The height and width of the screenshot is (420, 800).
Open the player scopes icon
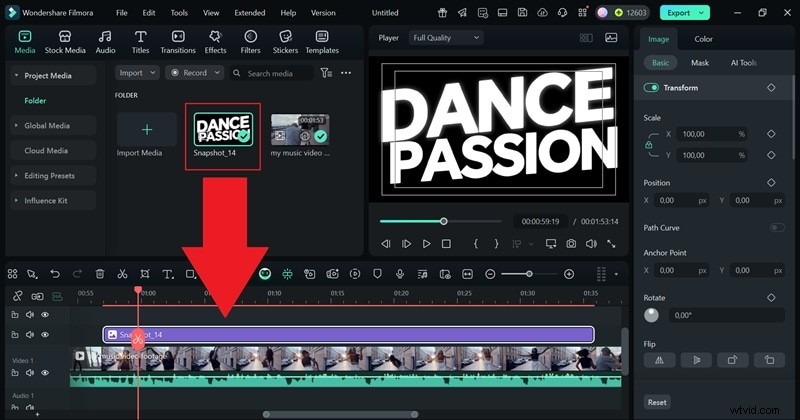(x=611, y=38)
